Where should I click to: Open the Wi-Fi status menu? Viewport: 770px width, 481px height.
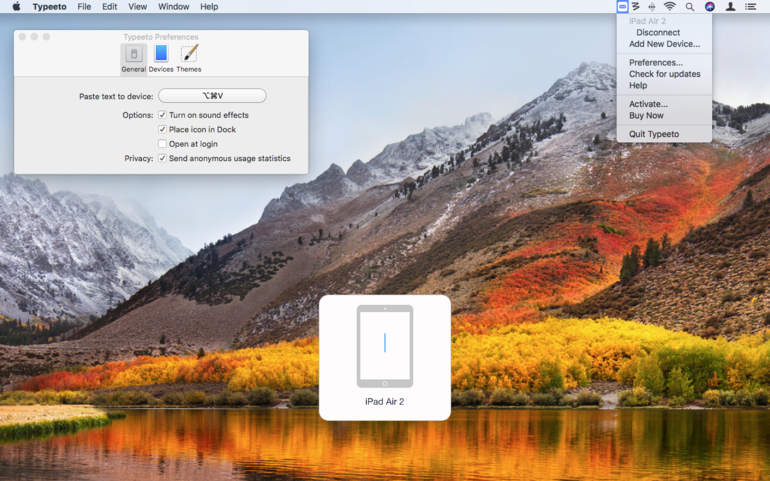(x=669, y=6)
